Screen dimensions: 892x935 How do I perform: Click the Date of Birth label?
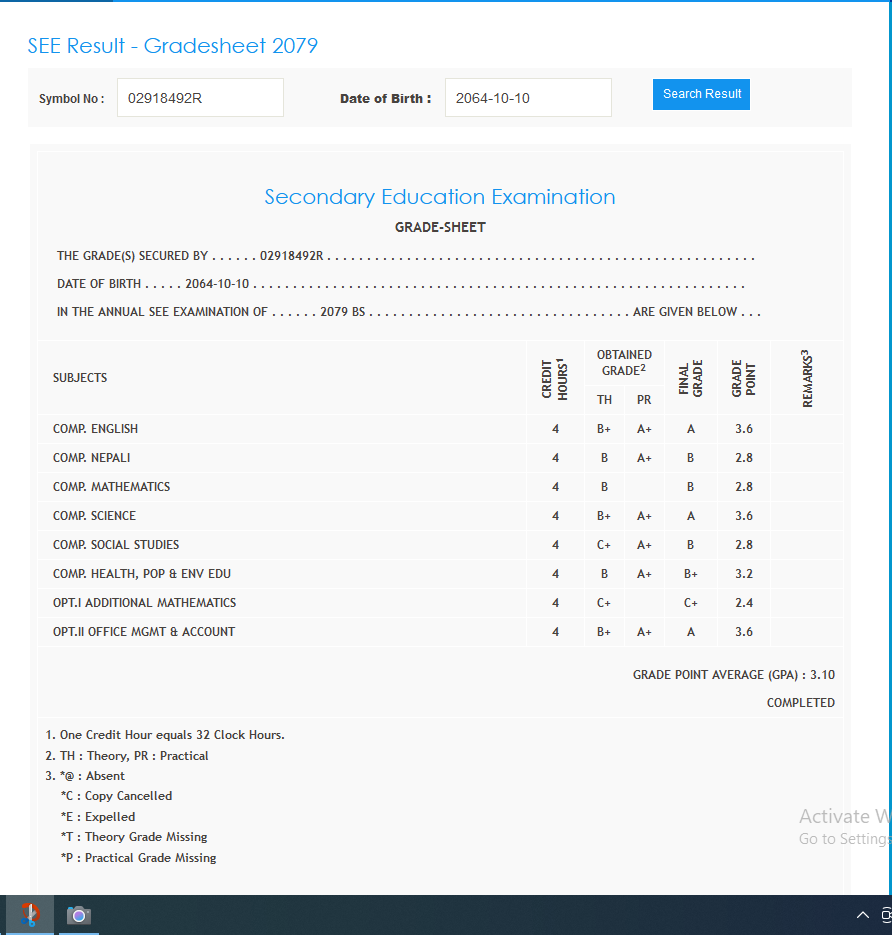point(385,99)
